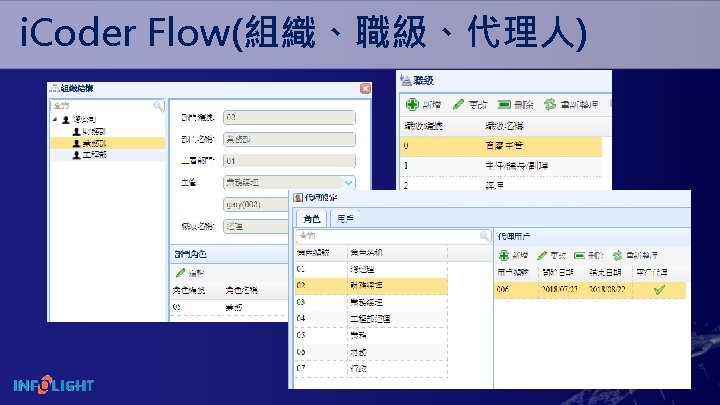Select rank row 1 in 職級 list

tap(501, 166)
